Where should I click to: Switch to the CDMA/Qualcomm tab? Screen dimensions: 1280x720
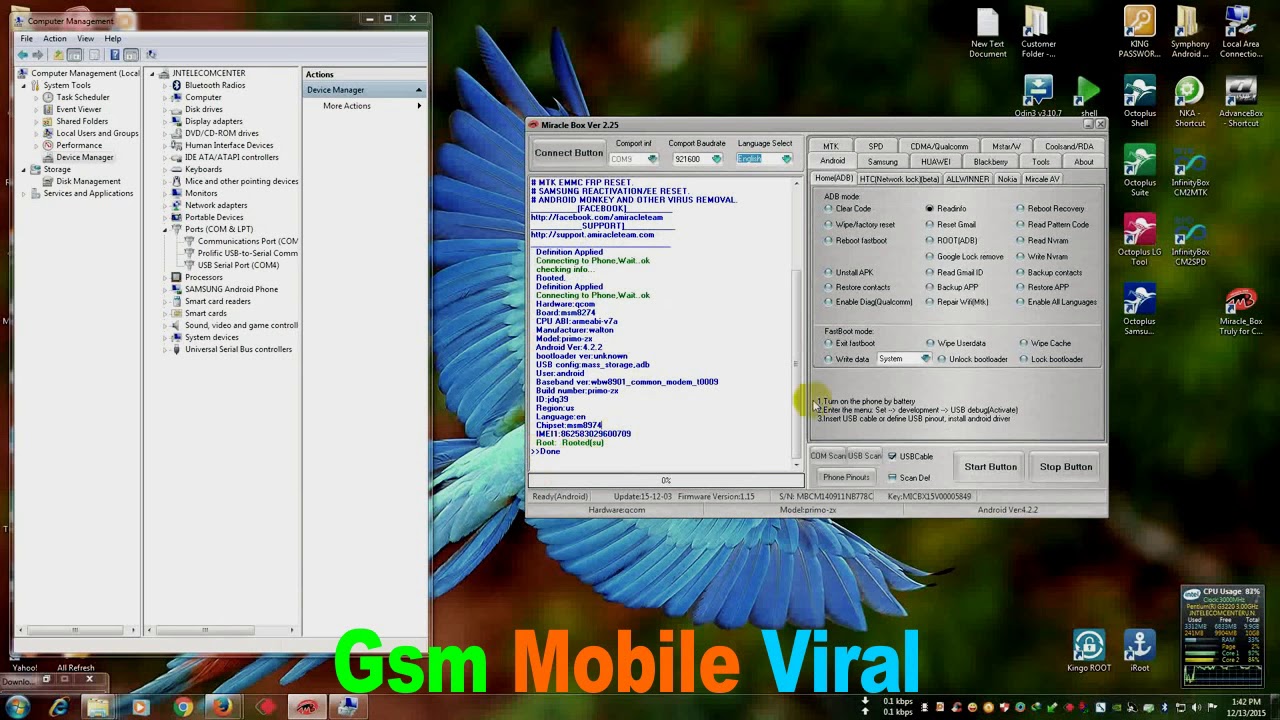pos(939,147)
